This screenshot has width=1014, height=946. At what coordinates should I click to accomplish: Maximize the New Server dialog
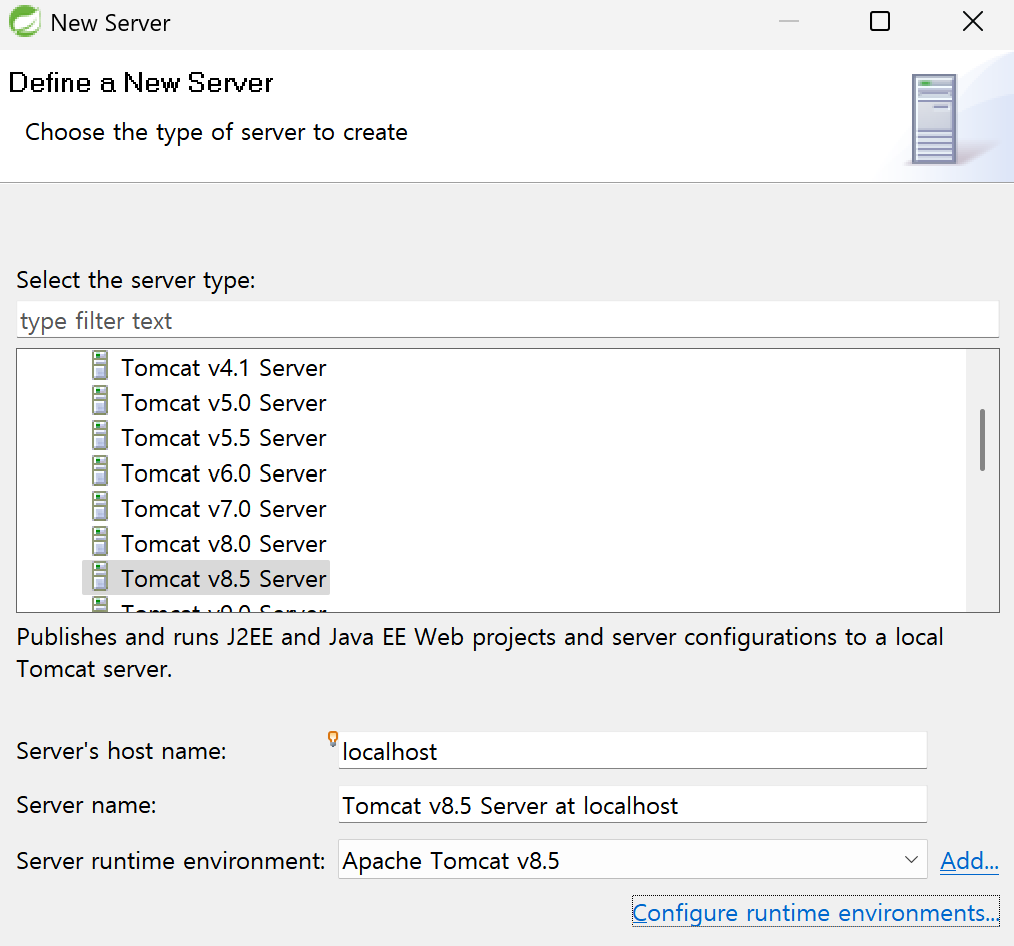879,21
